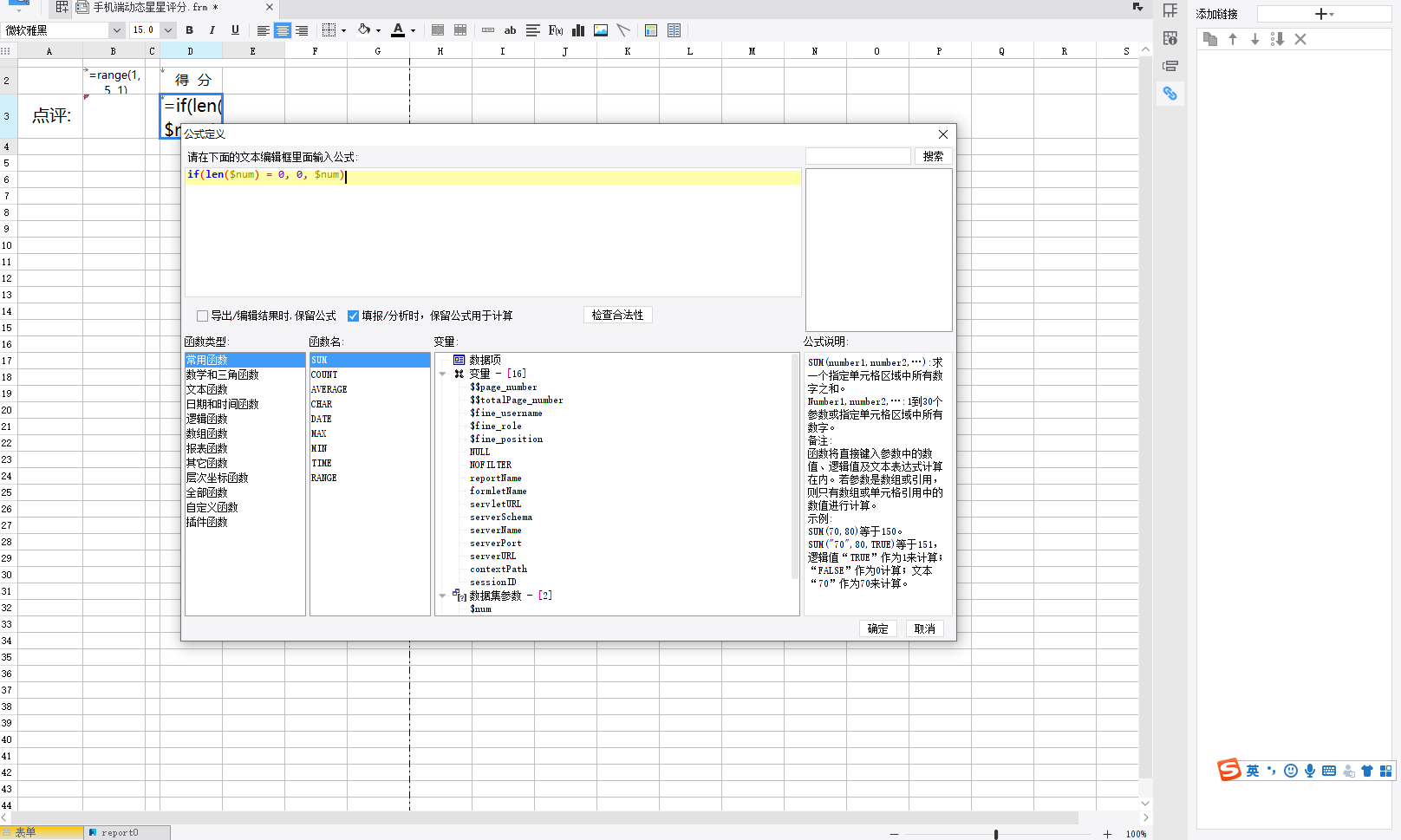The width and height of the screenshot is (1401, 840).
Task: Click zoom slider handle in status bar
Action: pyautogui.click(x=996, y=834)
